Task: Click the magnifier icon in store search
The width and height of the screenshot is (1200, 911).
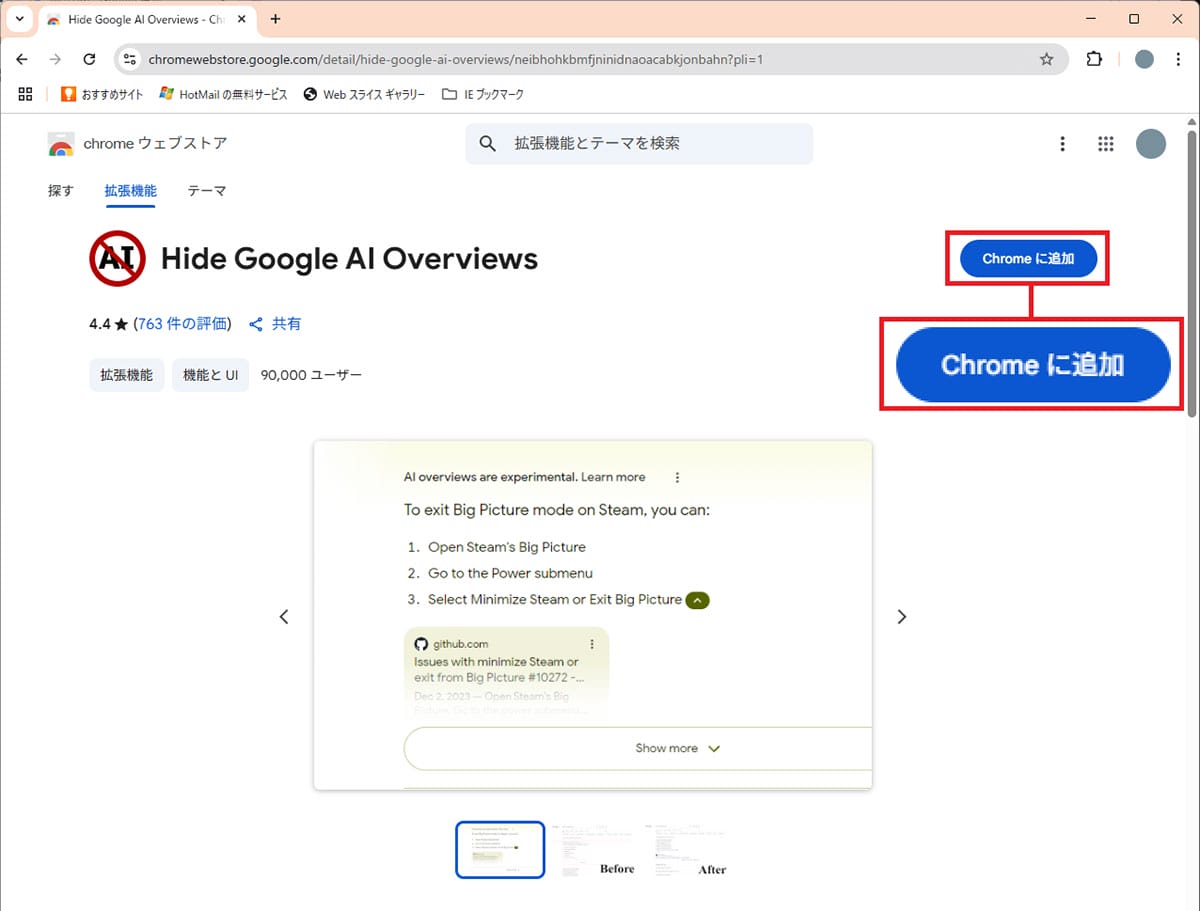Action: 488,144
